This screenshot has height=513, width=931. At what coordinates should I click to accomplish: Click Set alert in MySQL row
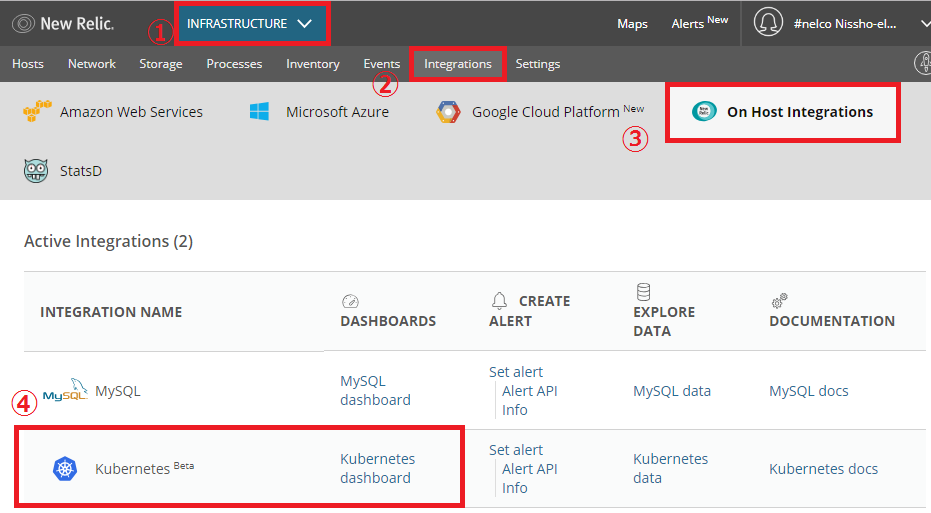click(x=515, y=372)
